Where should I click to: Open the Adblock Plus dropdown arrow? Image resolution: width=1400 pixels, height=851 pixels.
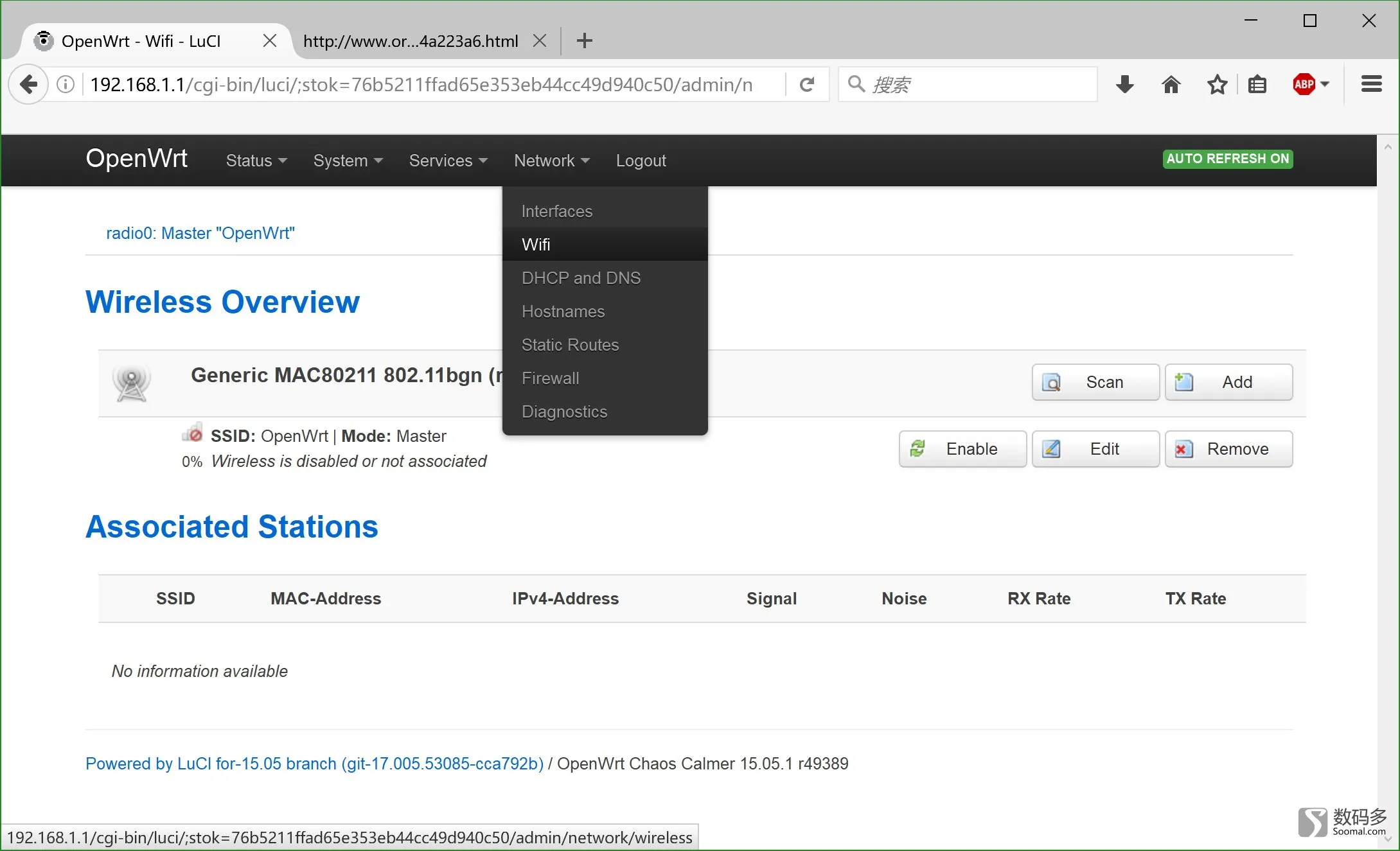click(x=1325, y=84)
